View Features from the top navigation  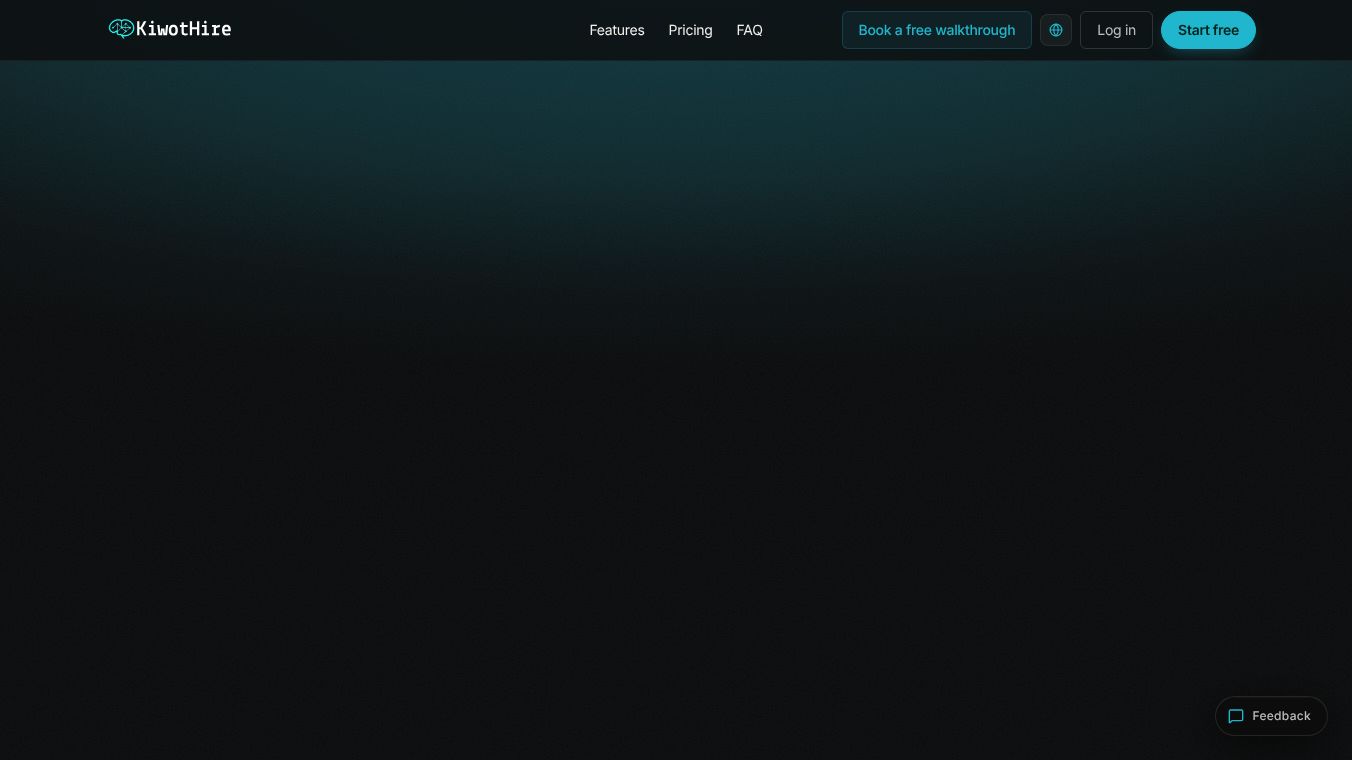pos(617,30)
